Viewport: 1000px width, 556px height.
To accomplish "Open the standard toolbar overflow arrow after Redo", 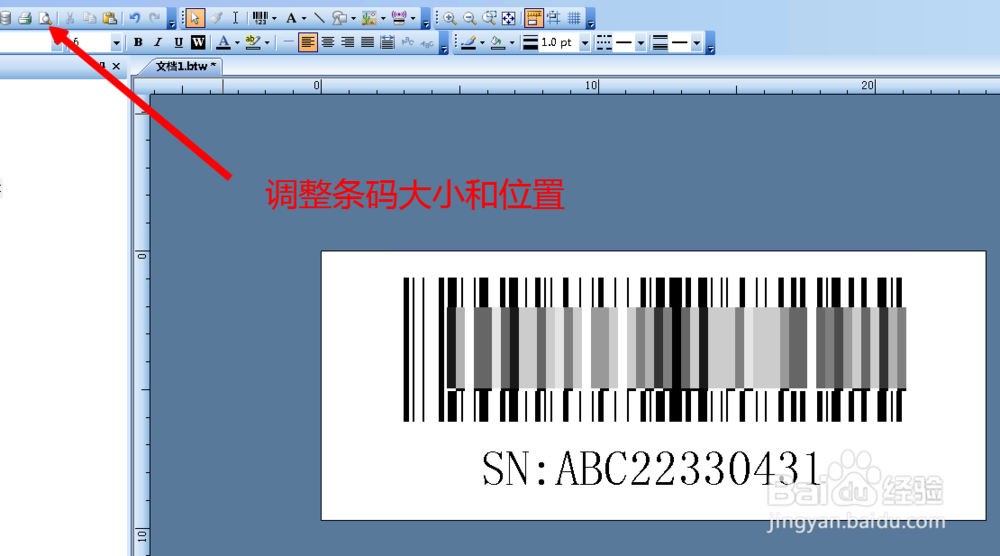I will pyautogui.click(x=172, y=20).
